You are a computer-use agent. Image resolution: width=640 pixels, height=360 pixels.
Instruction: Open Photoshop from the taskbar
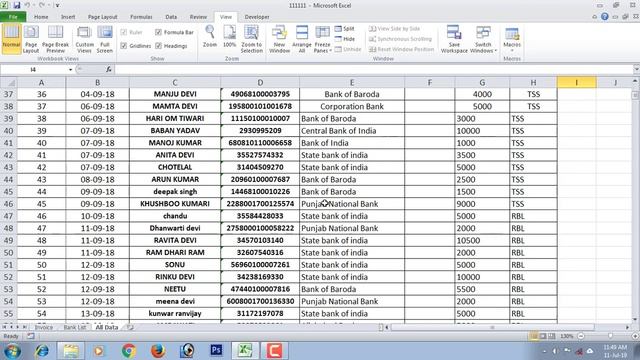click(216, 350)
